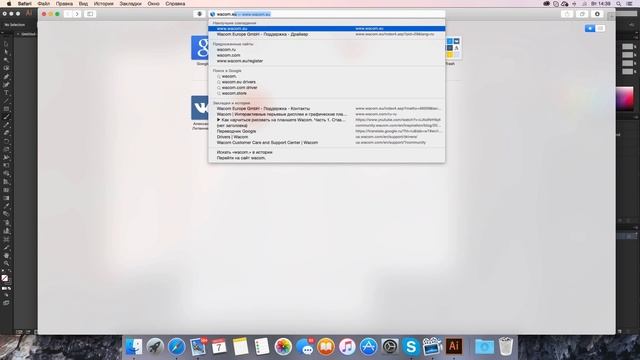
Task: Select the suggested site wacom.ru
Action: [226, 49]
